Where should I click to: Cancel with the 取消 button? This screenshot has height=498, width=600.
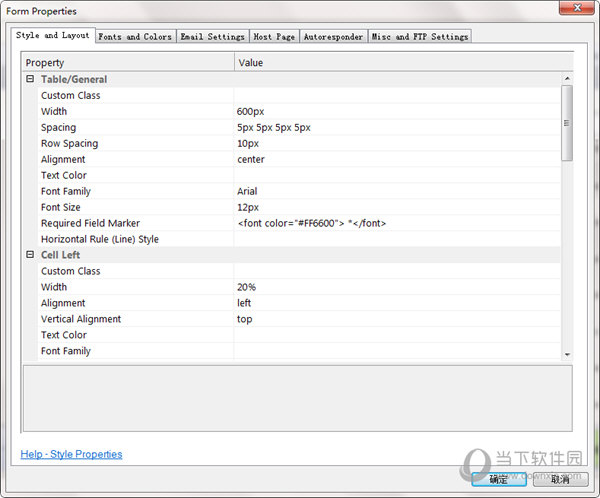point(560,479)
